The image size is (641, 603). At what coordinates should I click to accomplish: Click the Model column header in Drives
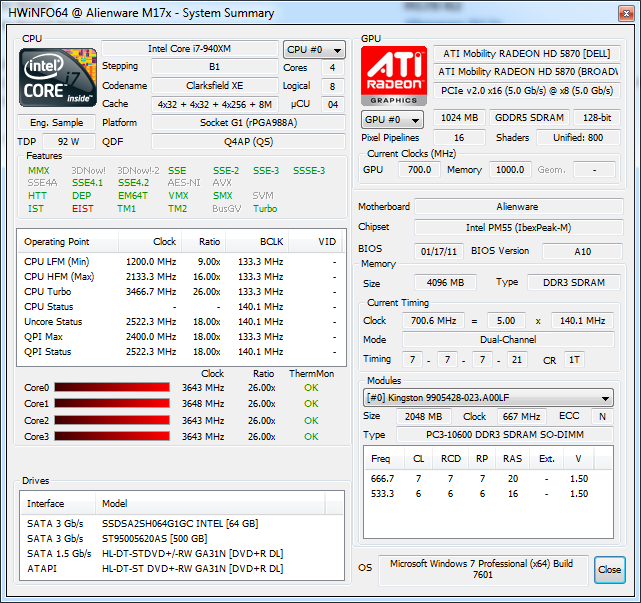pyautogui.click(x=210, y=504)
